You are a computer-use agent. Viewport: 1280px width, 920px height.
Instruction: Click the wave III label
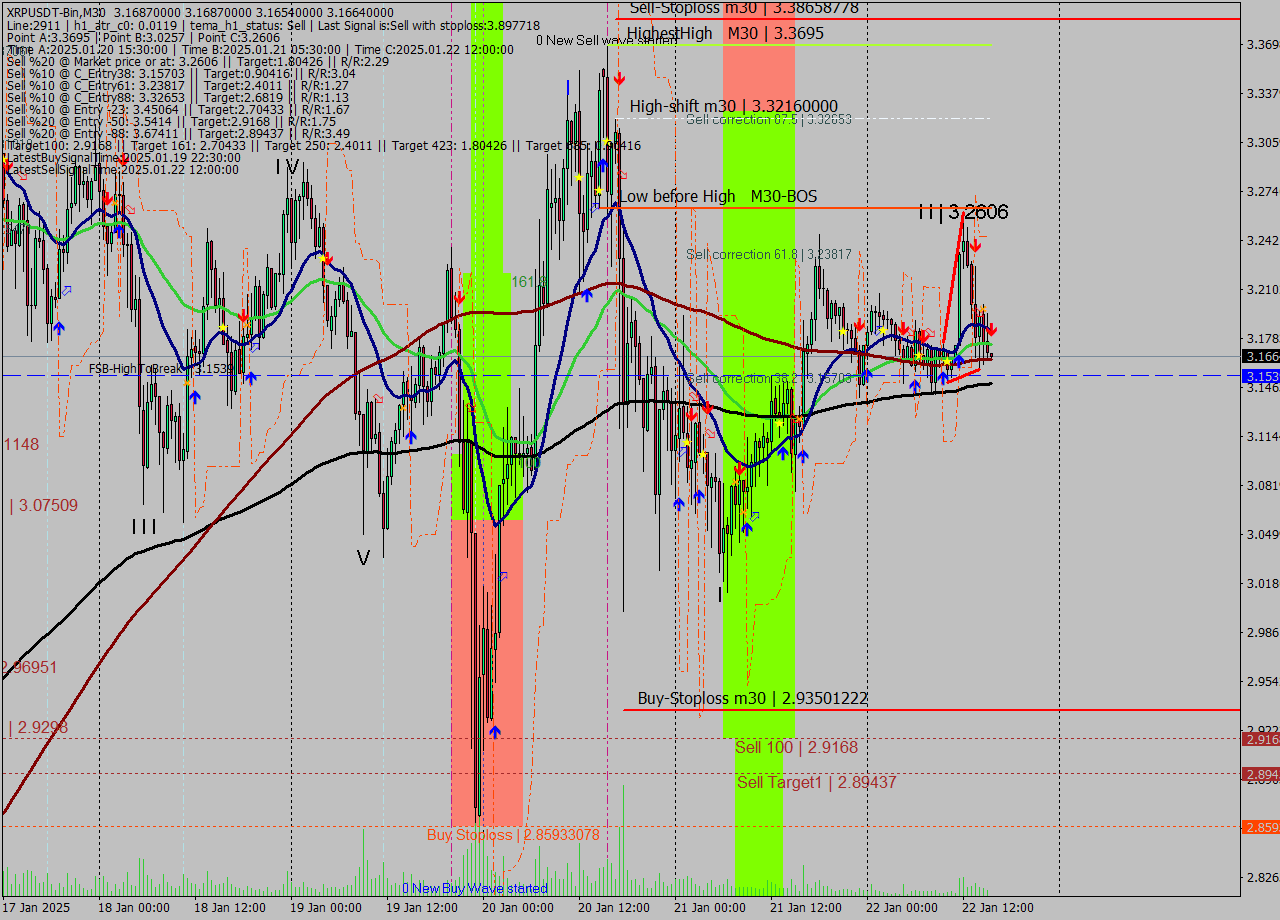tap(144, 526)
